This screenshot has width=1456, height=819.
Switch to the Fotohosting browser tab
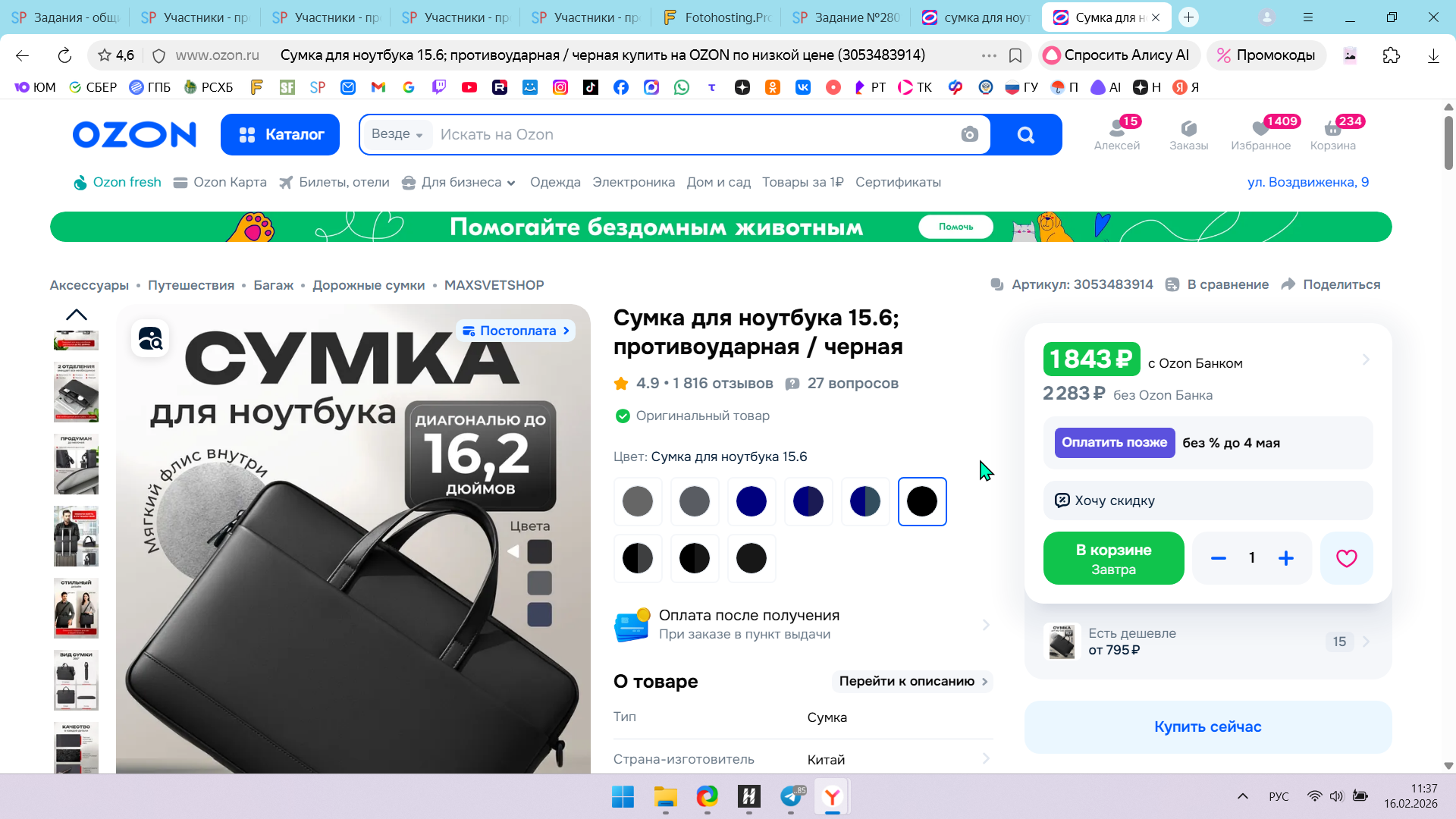click(717, 17)
